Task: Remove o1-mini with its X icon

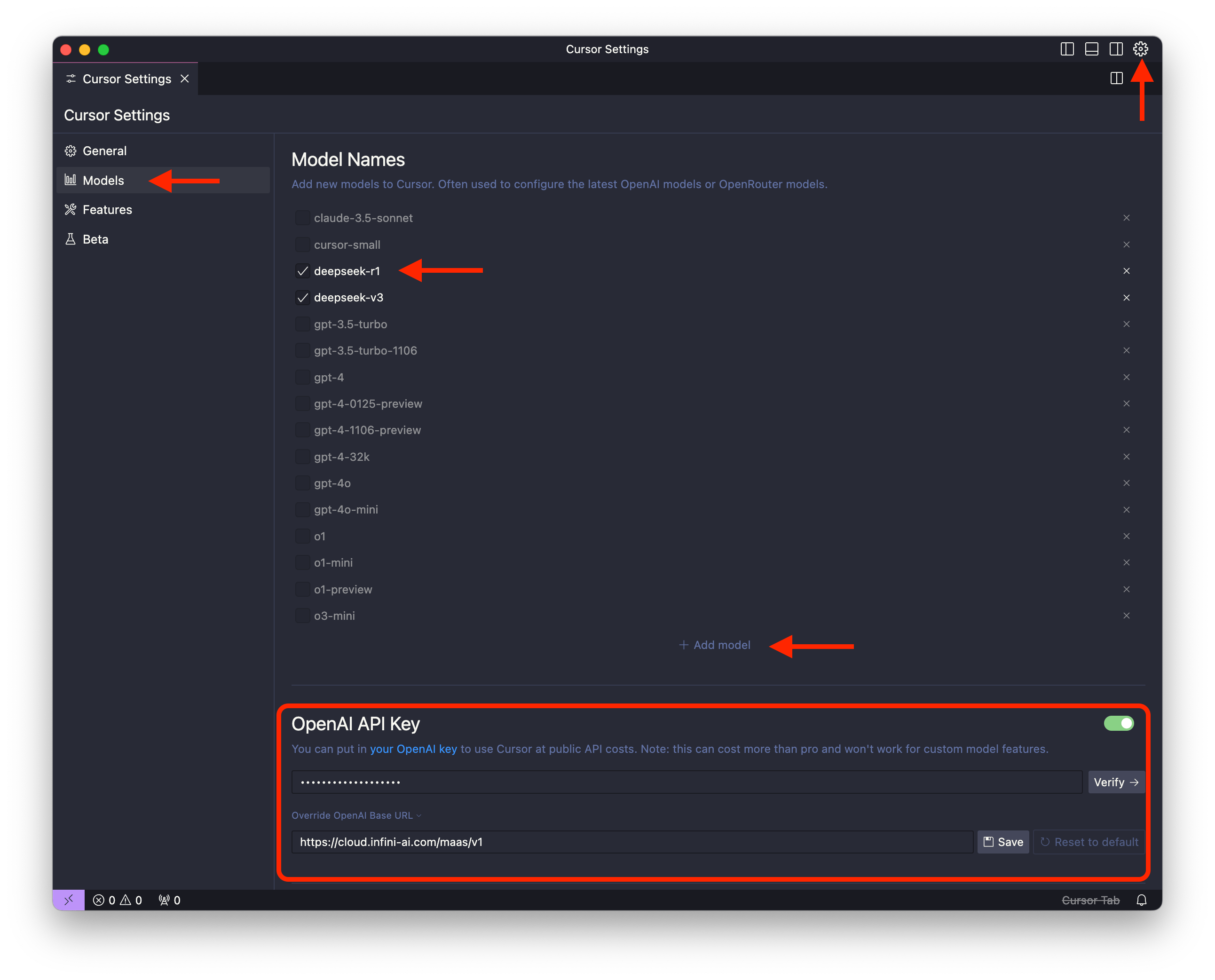Action: coord(1127,563)
